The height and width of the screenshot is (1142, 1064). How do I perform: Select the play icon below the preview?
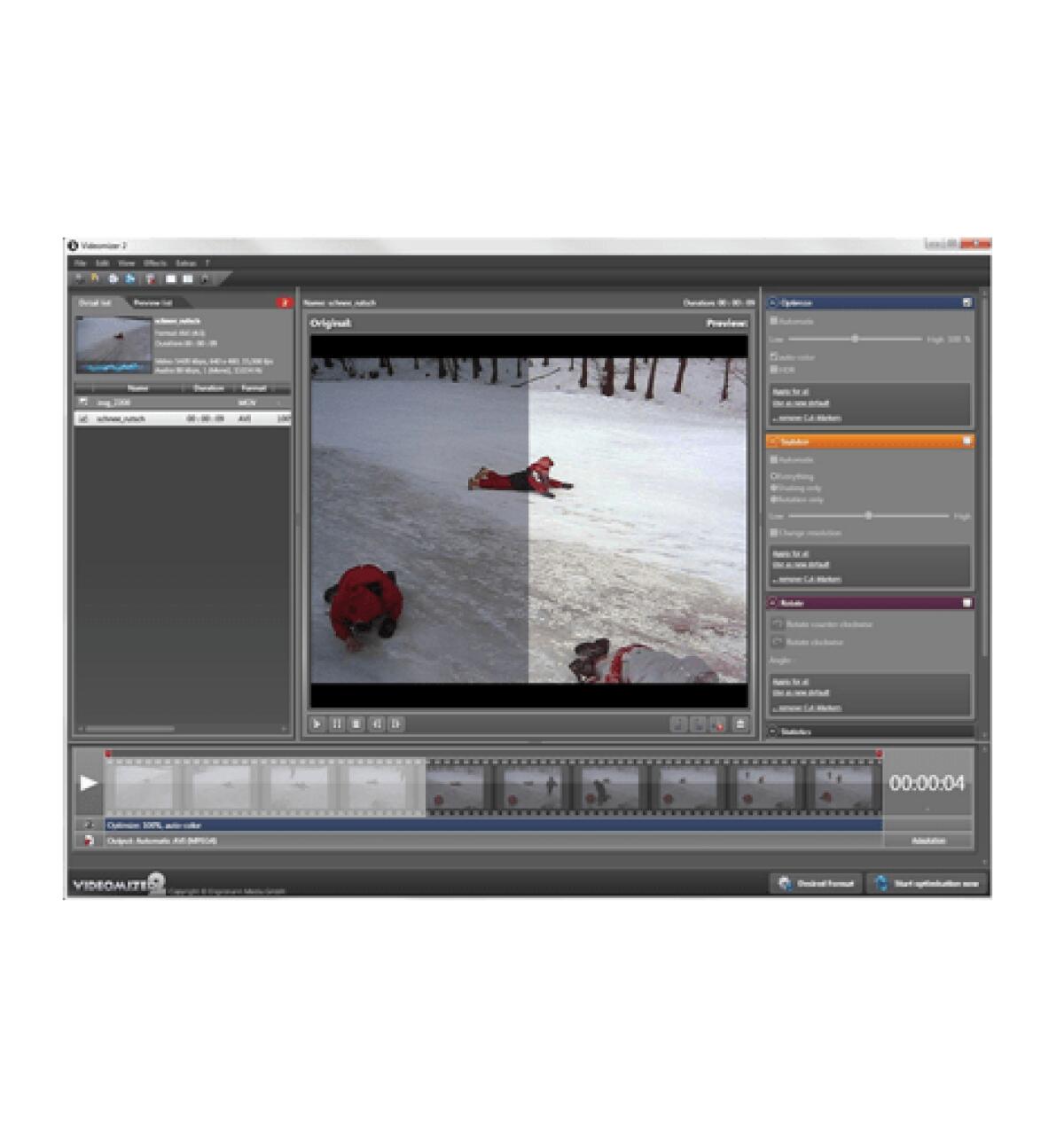[317, 724]
